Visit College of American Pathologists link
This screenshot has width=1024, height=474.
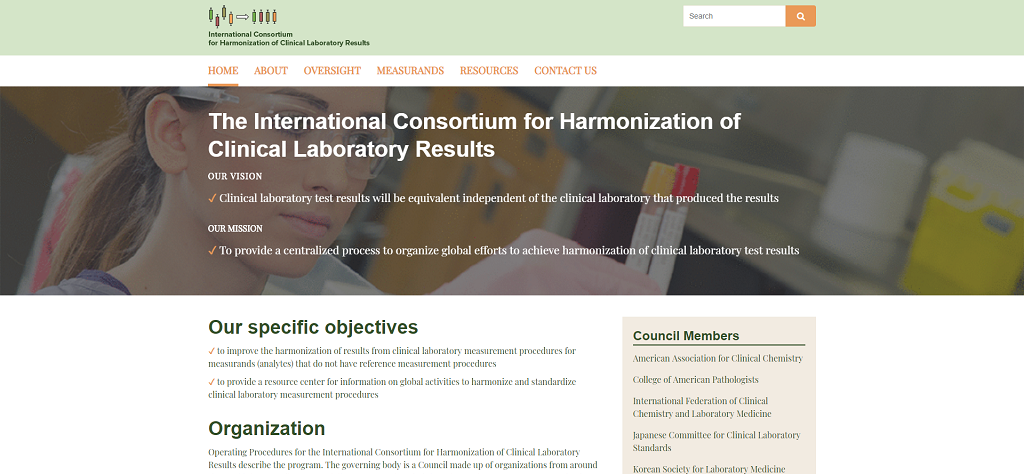695,380
